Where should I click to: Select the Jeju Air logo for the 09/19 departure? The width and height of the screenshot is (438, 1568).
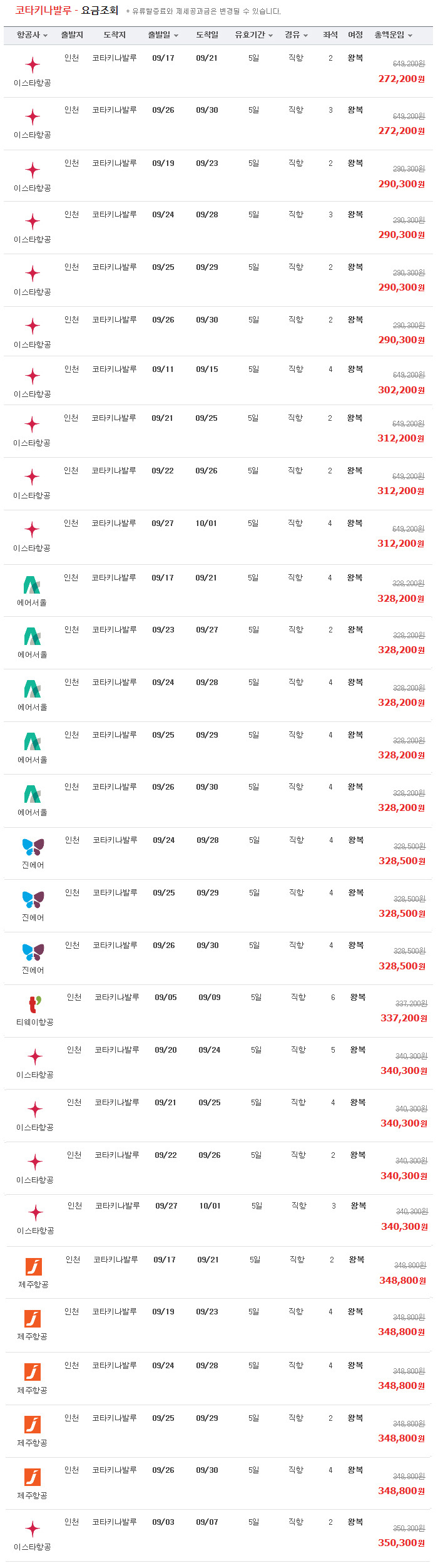point(33,1319)
